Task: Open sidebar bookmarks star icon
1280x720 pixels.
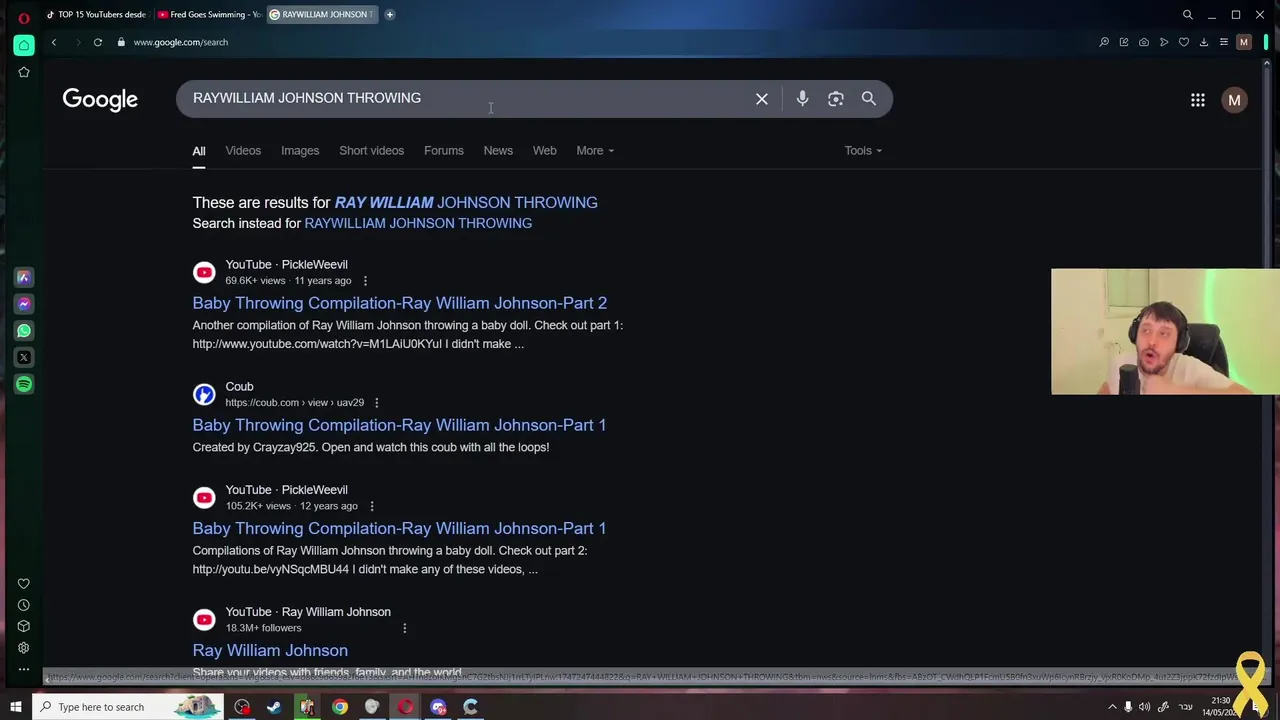Action: [x=24, y=72]
